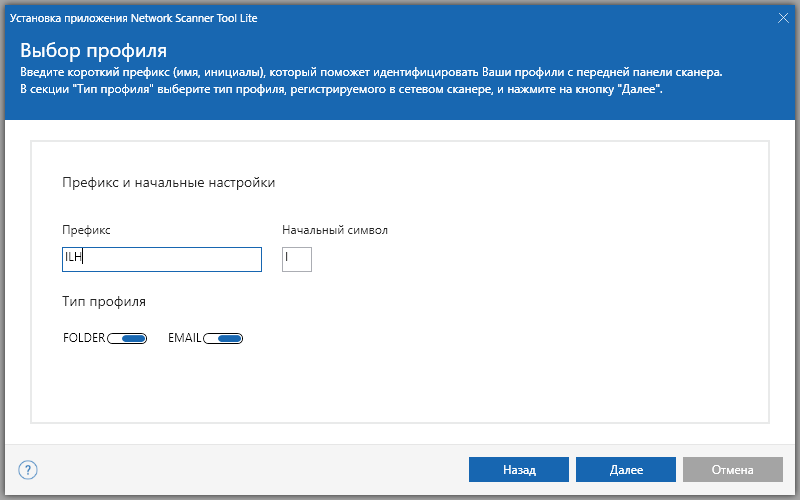Toggle the EMAIL profile type switch
Image resolution: width=800 pixels, height=500 pixels.
tap(223, 338)
